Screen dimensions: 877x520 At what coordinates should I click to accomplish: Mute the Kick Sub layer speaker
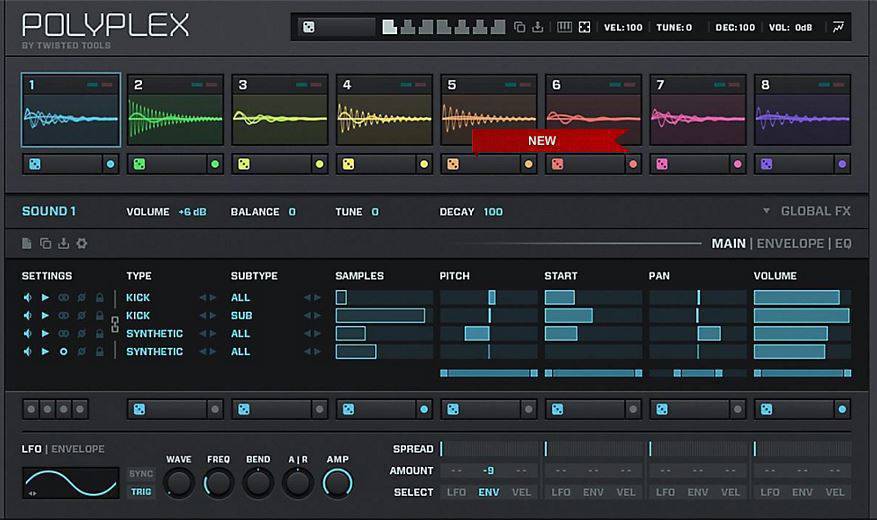point(27,315)
